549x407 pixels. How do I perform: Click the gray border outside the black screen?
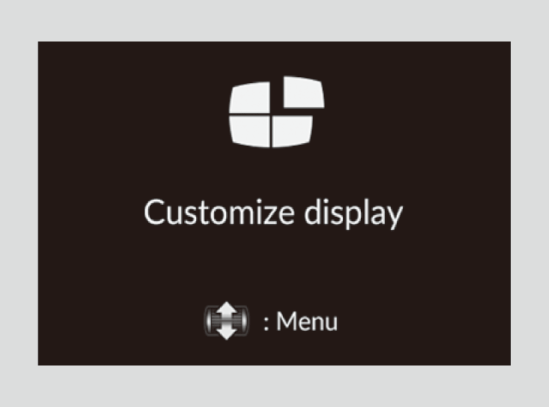pyautogui.click(x=274, y=20)
